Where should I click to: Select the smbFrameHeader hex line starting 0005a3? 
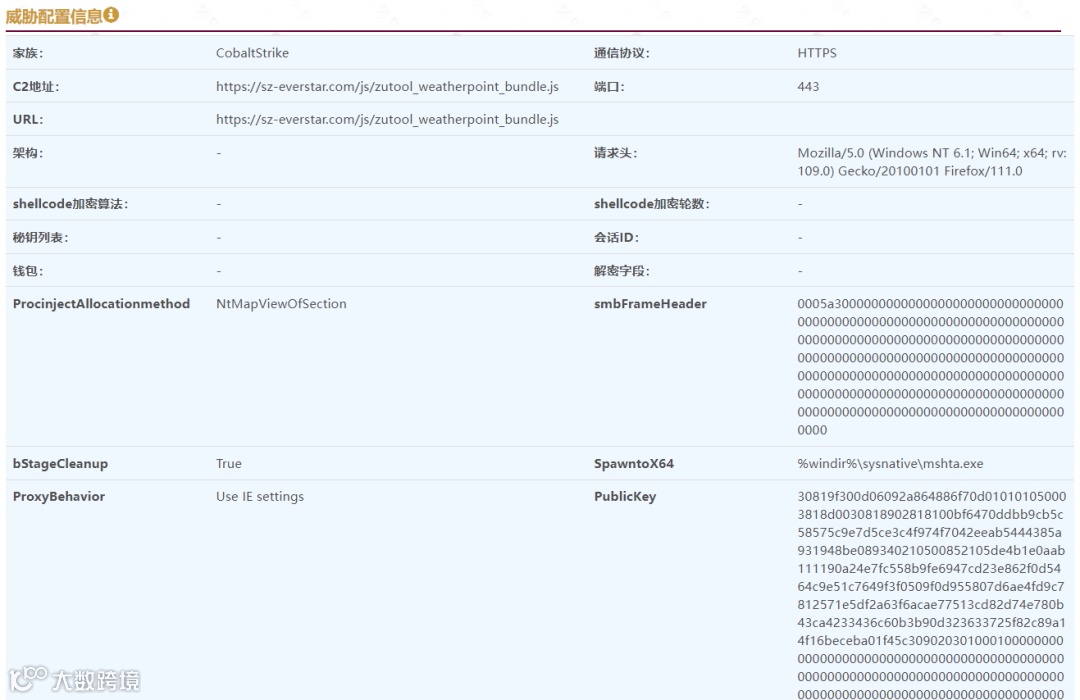(931, 304)
